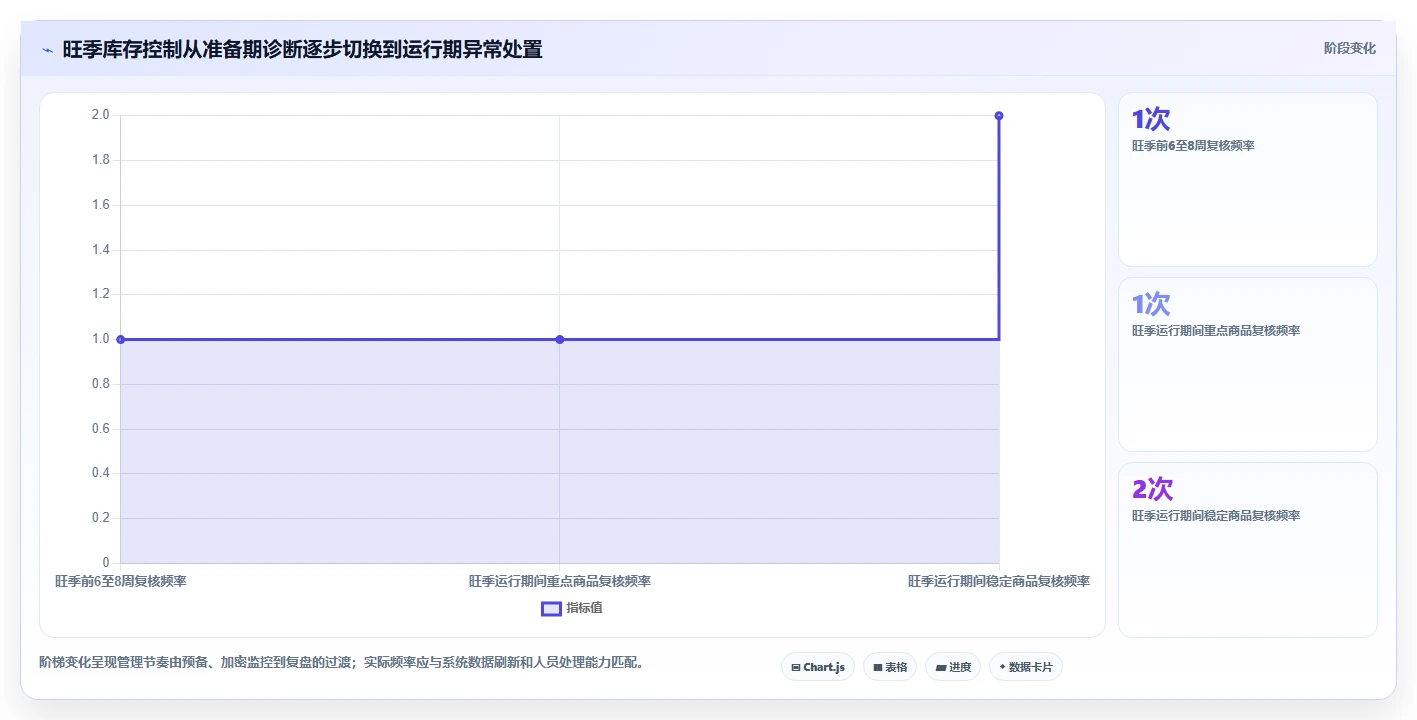Select the chart point at value 2.0

[999, 116]
